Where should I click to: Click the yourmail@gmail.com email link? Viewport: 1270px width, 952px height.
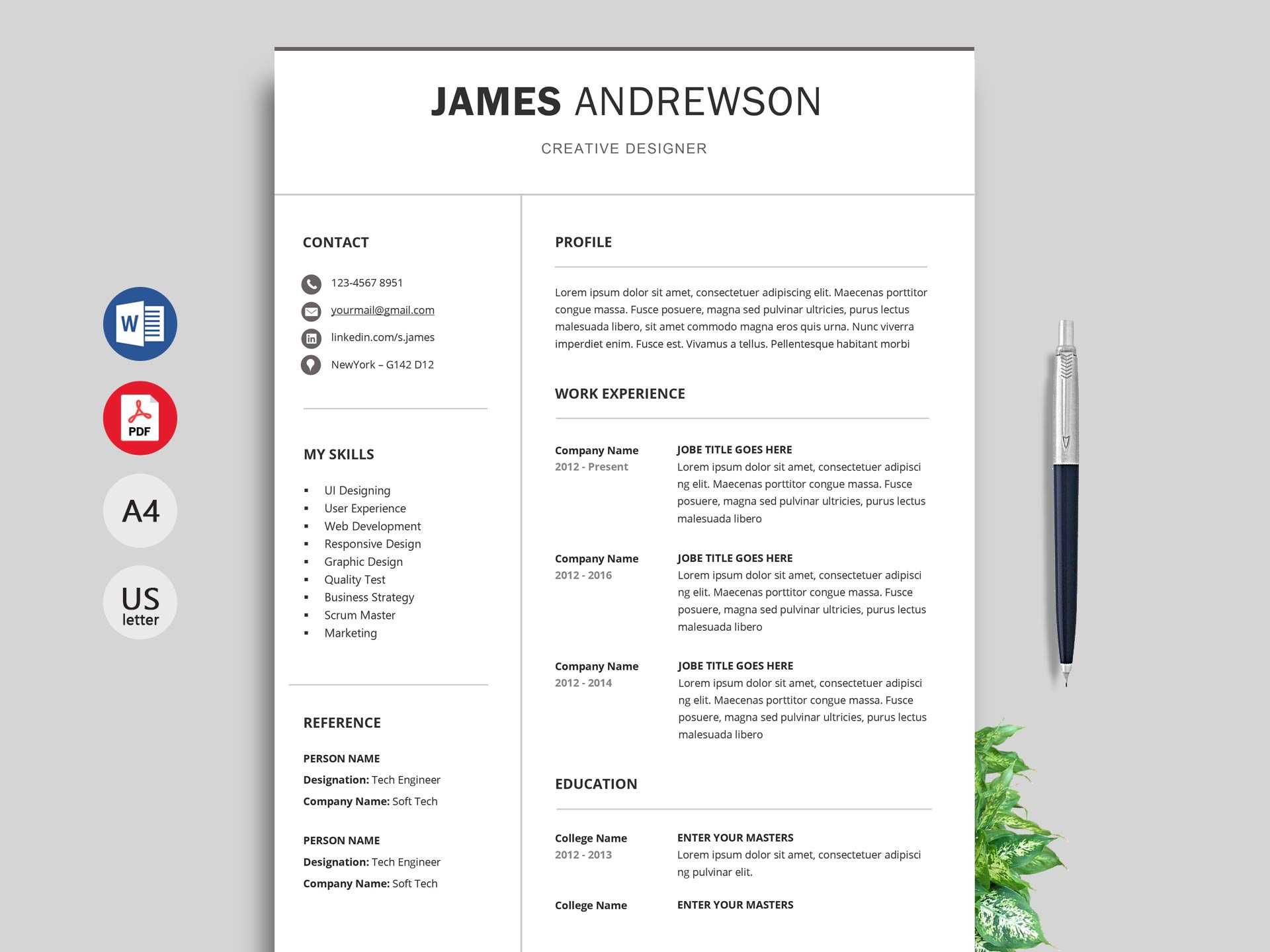pyautogui.click(x=384, y=310)
